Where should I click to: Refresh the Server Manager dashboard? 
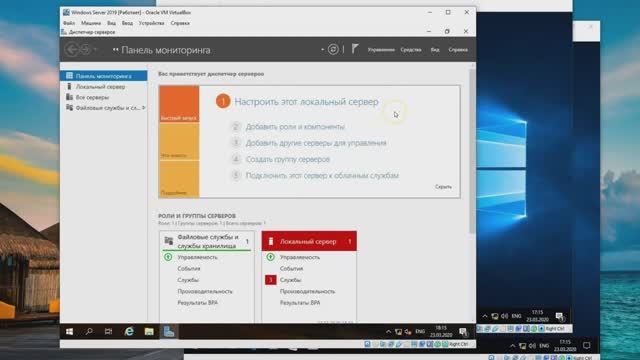[x=333, y=49]
